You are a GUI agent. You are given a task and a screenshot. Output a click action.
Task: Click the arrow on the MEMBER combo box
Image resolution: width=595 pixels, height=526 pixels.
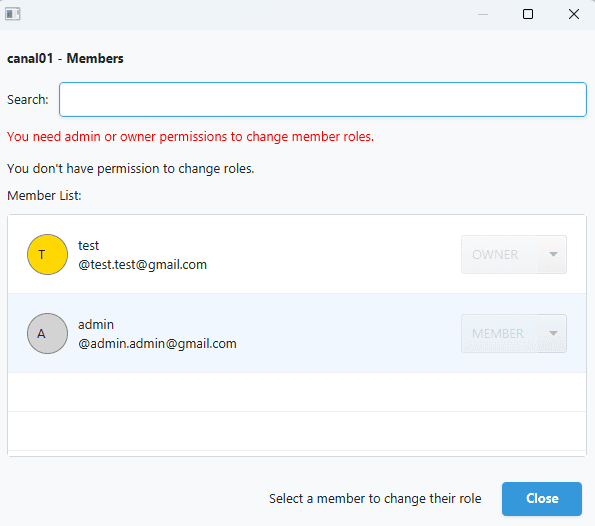(553, 333)
